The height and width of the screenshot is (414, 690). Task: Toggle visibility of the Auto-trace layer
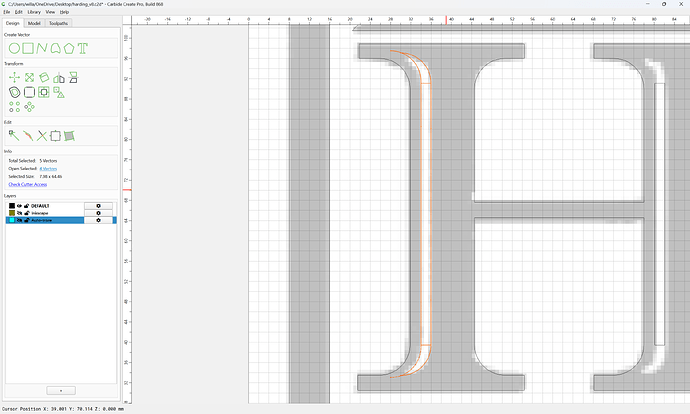pyautogui.click(x=19, y=220)
